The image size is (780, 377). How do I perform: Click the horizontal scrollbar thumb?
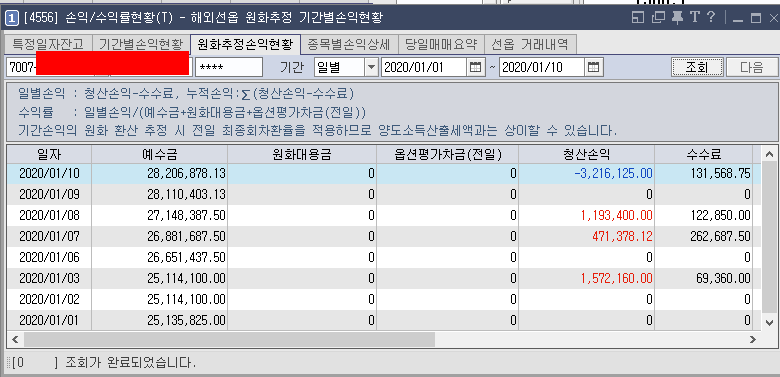[229, 340]
